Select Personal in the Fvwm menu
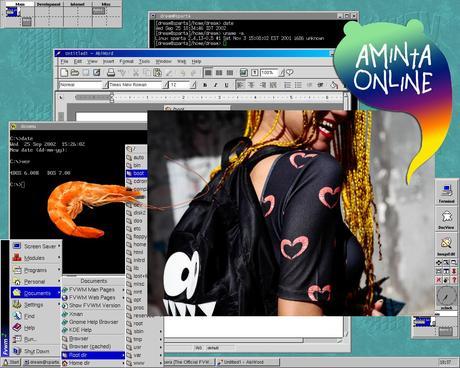This screenshot has height=368, width=460. (36, 281)
